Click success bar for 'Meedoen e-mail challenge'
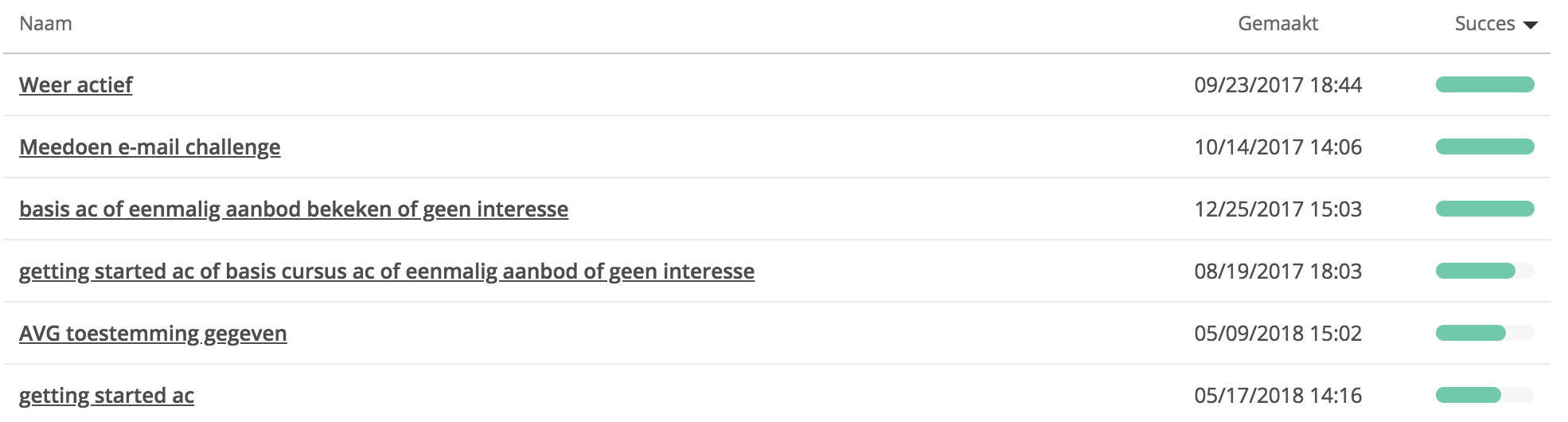1568x422 pixels. pos(1484,147)
